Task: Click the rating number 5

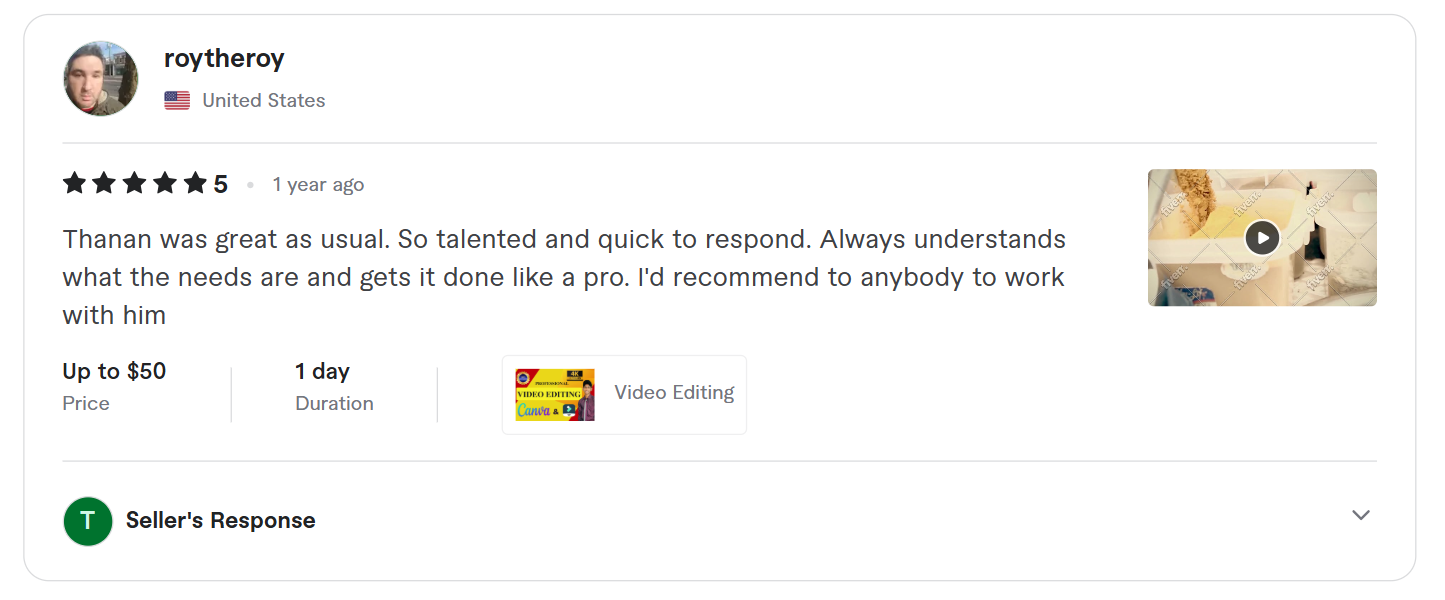Action: click(220, 185)
